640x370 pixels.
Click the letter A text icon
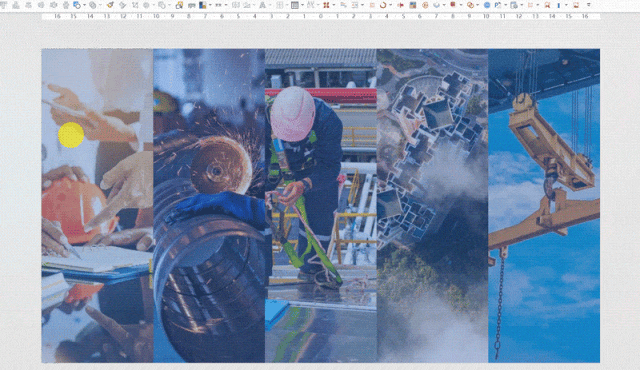click(262, 5)
